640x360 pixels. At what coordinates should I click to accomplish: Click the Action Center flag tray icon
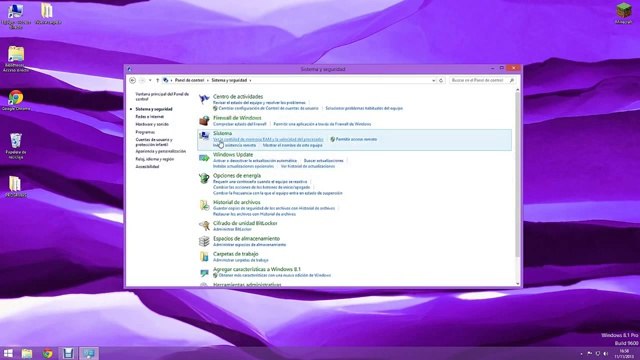pos(589,353)
